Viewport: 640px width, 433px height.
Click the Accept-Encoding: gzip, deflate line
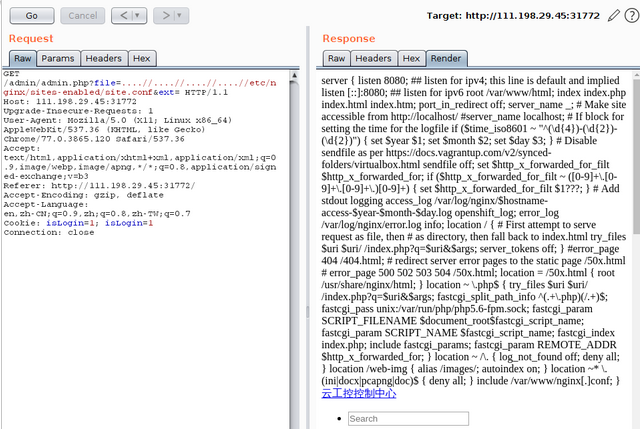pos(84,195)
